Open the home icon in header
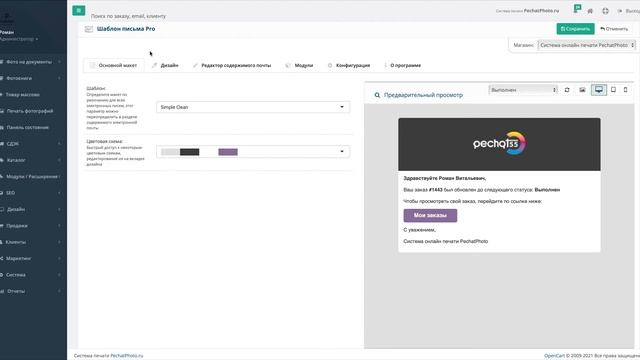Screen dimensions: 640x360 pyautogui.click(x=590, y=11)
